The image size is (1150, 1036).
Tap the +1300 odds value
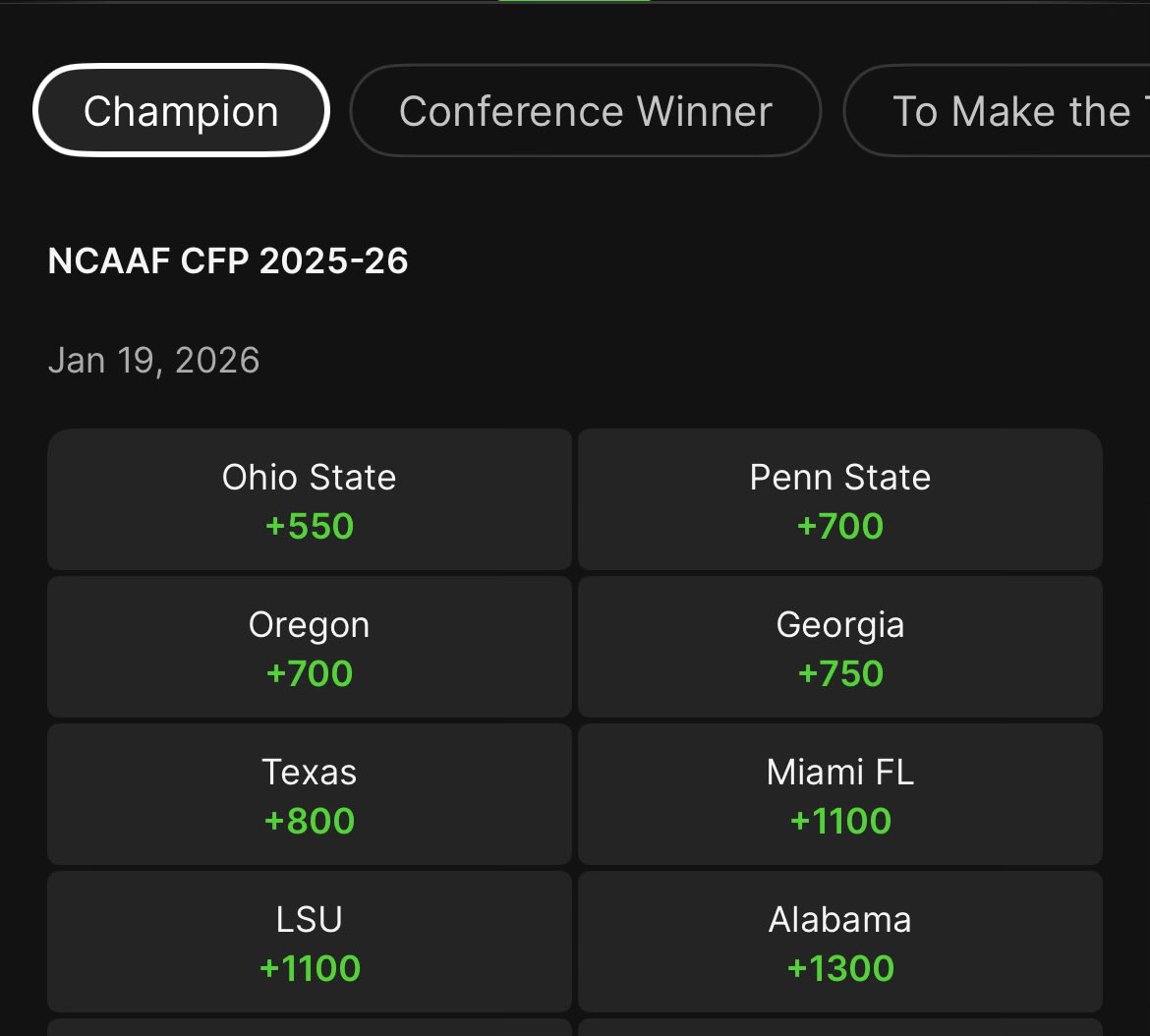pos(840,968)
